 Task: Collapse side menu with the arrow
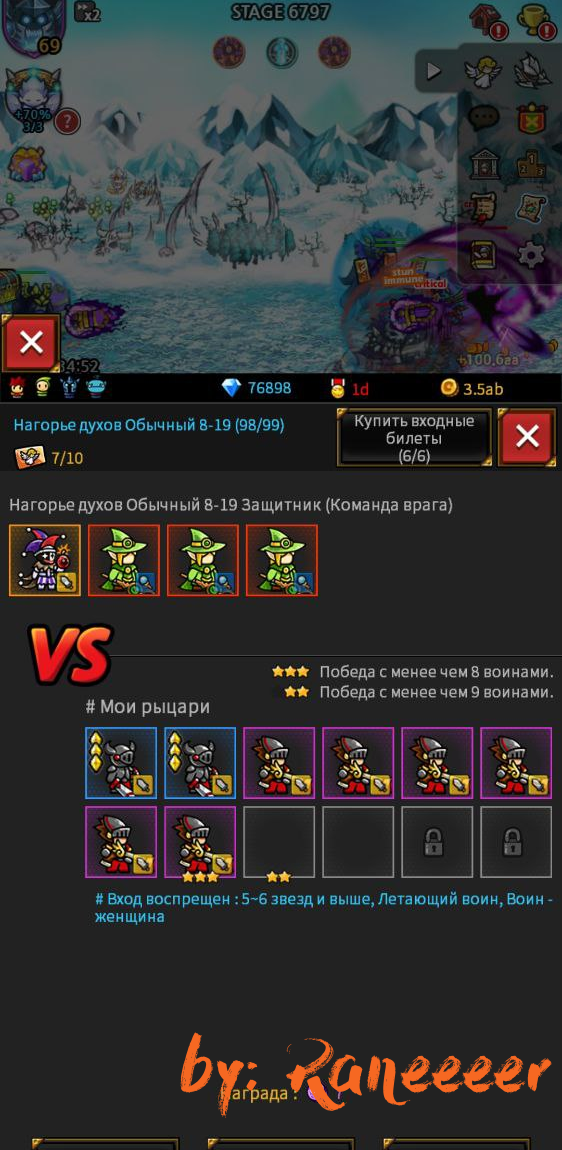tap(434, 71)
